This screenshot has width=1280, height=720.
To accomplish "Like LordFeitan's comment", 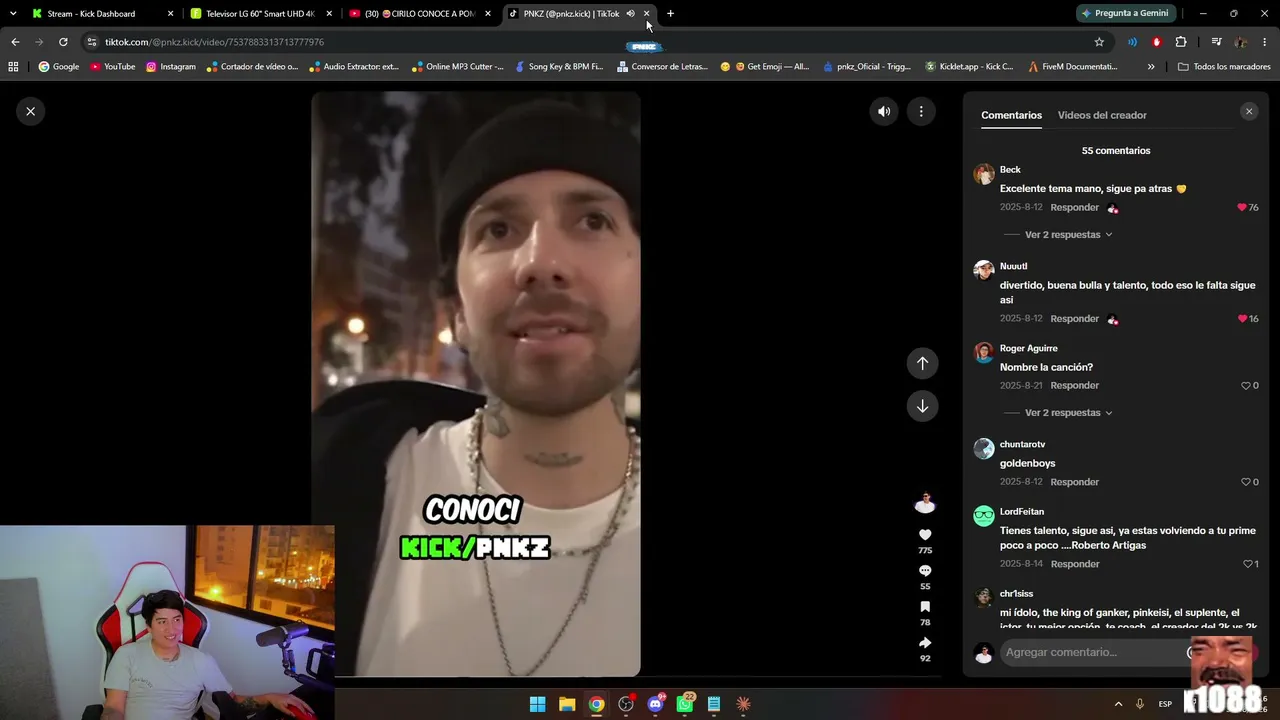I will coord(1248,564).
